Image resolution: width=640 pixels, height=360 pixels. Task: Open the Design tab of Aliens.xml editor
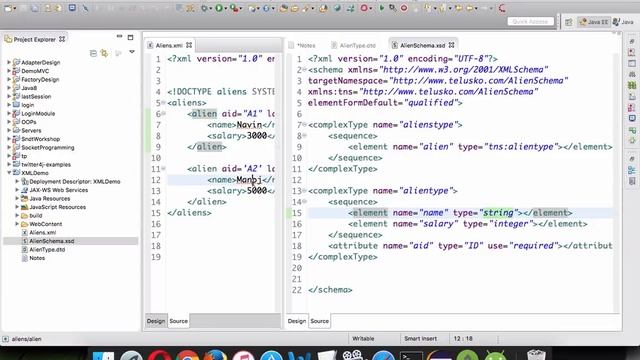coord(156,321)
